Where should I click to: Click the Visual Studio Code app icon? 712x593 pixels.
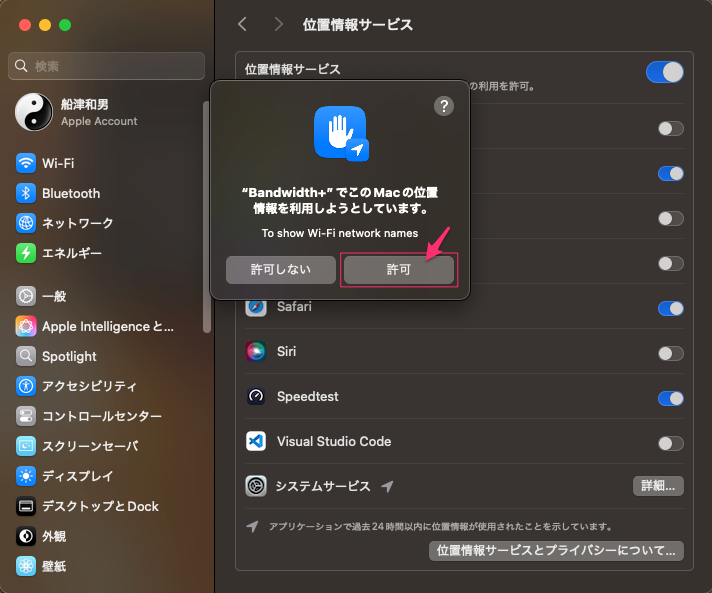coord(257,442)
